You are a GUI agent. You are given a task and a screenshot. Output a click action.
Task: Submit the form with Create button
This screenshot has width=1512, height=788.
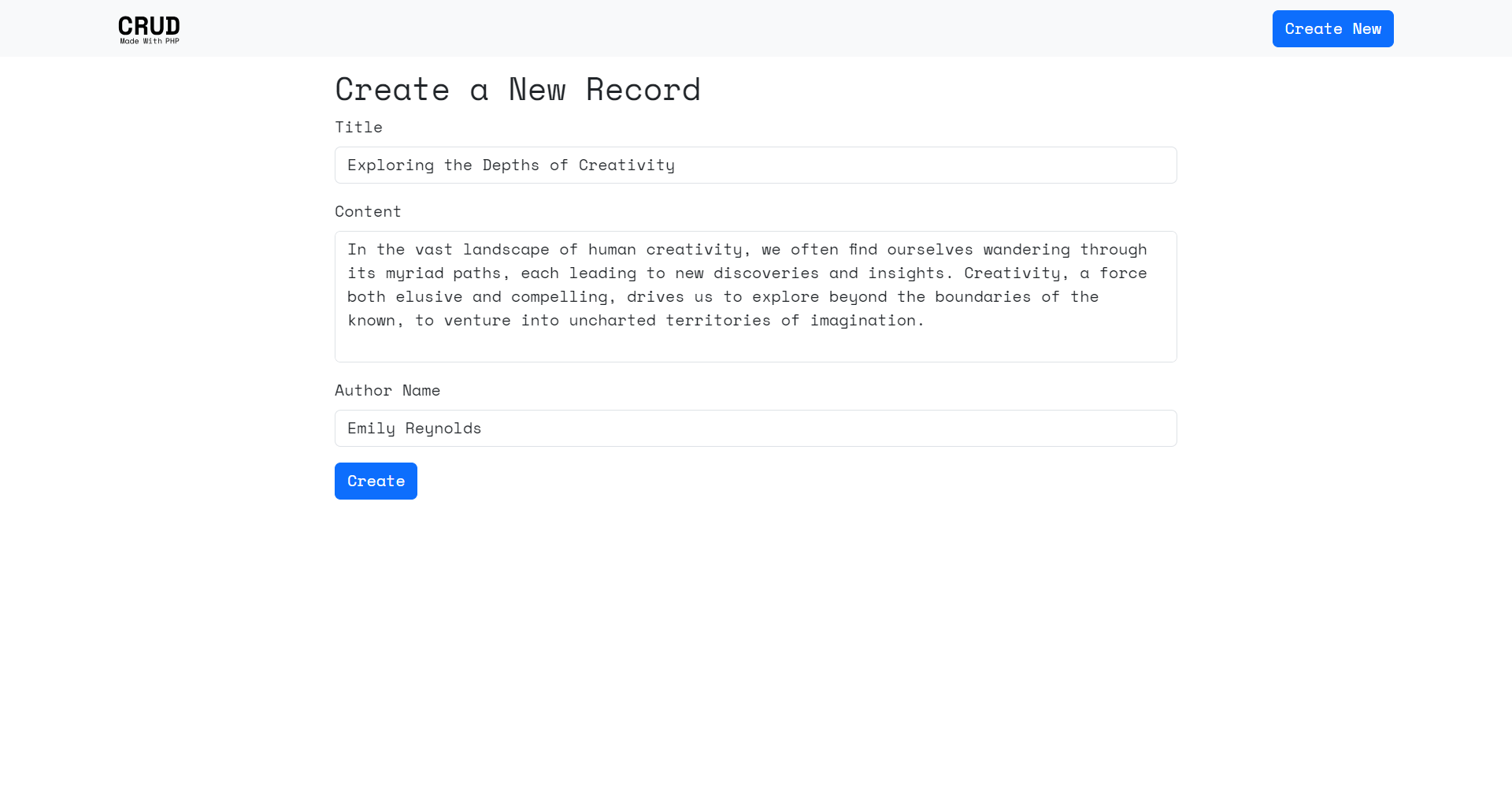tap(376, 481)
